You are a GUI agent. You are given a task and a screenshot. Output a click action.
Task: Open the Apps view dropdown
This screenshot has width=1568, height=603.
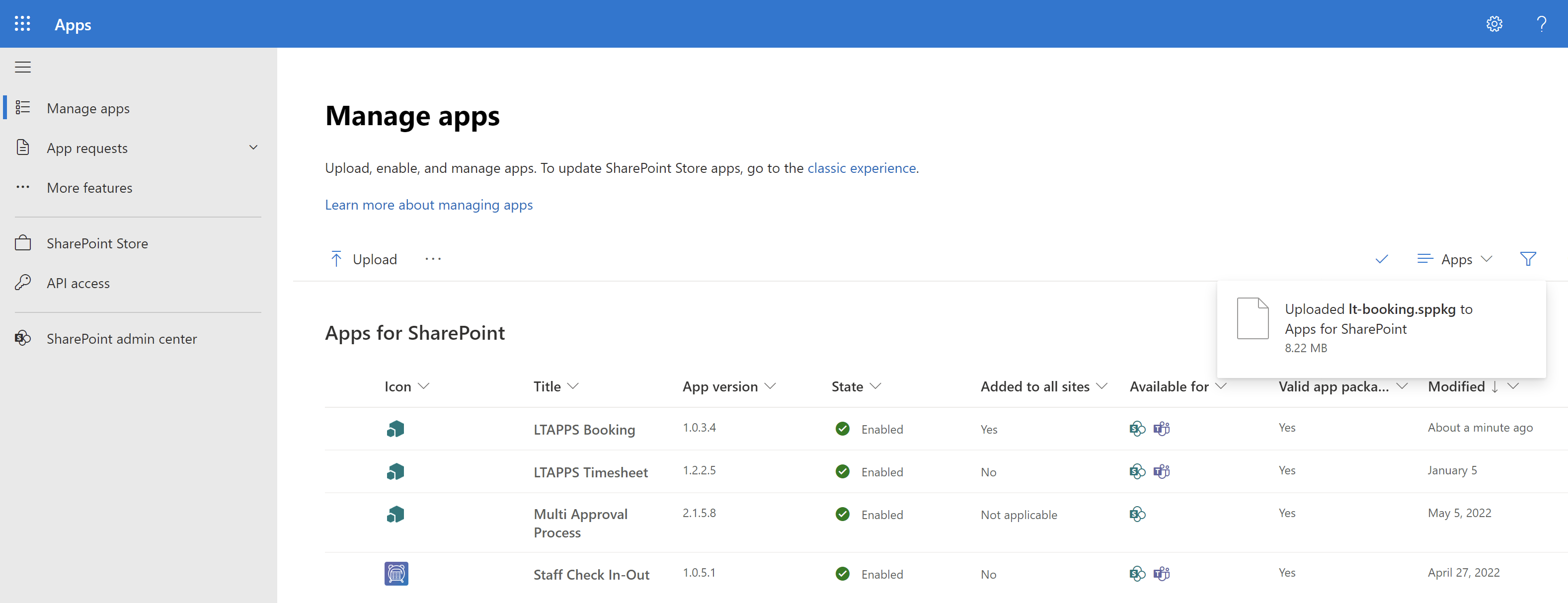coord(1455,259)
